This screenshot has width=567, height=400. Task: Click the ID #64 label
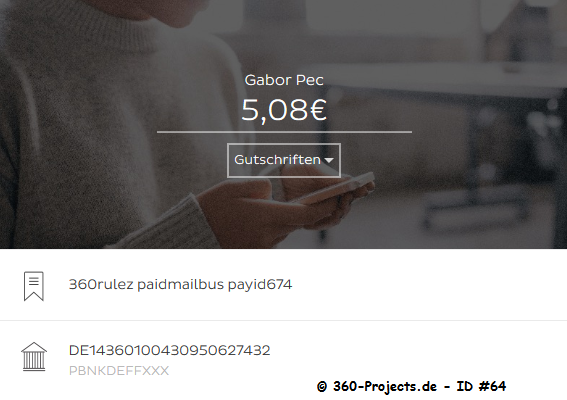click(481, 386)
